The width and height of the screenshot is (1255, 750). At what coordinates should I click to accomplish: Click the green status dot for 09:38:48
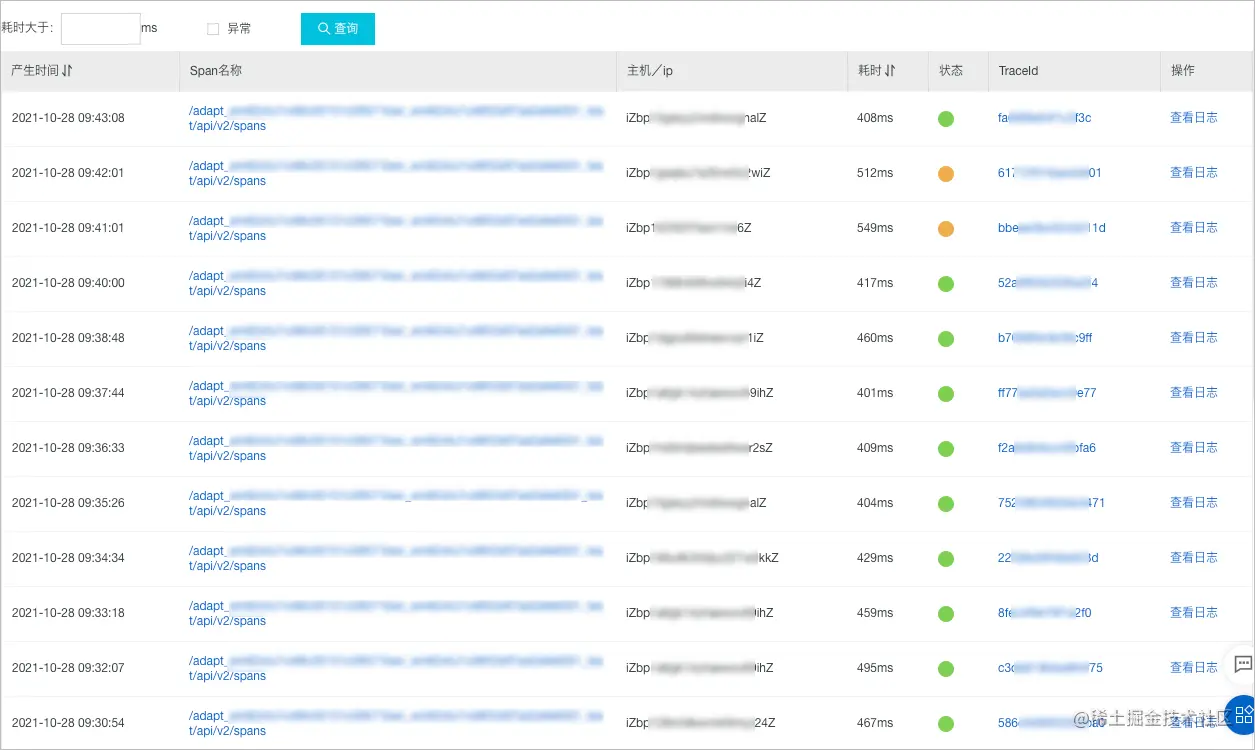tap(946, 339)
